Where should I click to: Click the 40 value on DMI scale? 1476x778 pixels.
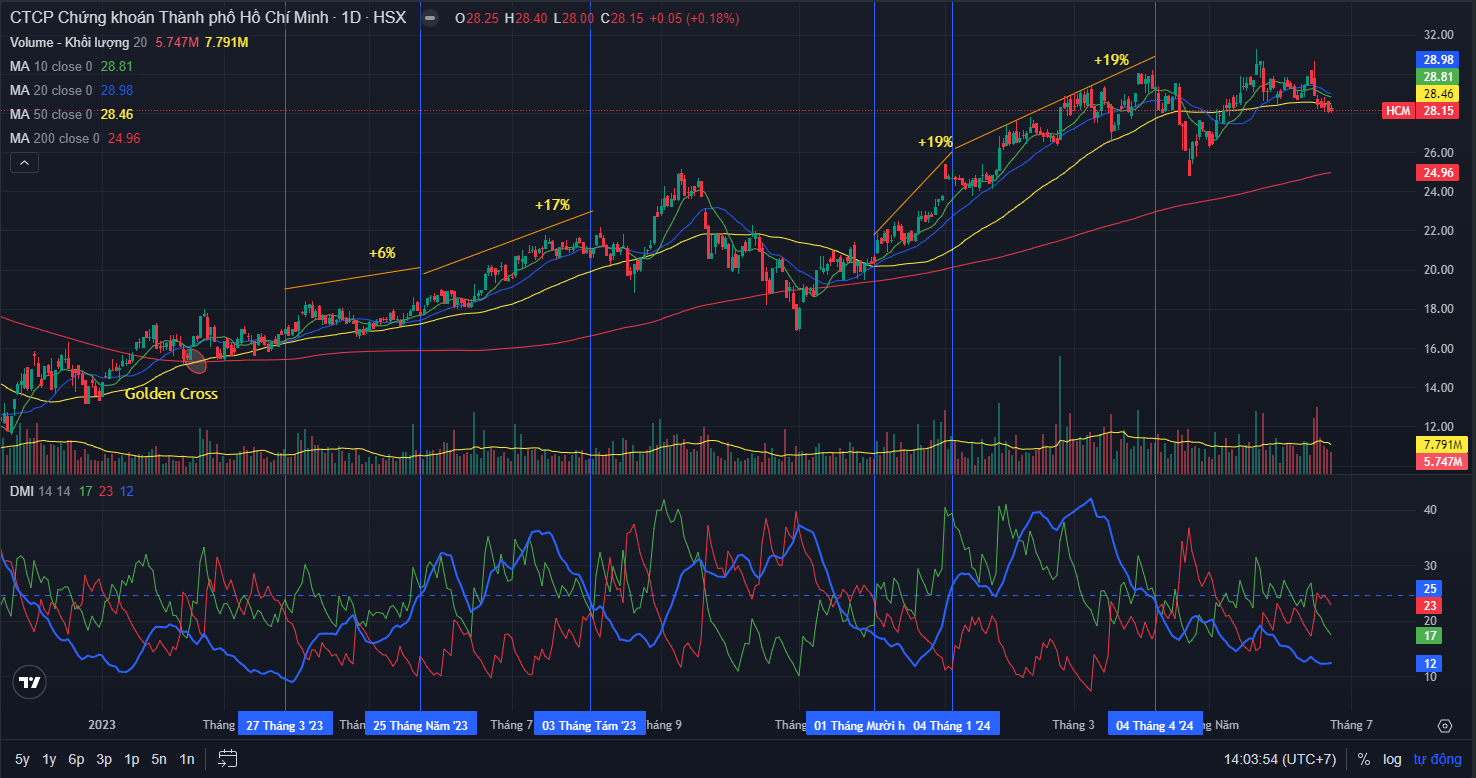point(1430,510)
